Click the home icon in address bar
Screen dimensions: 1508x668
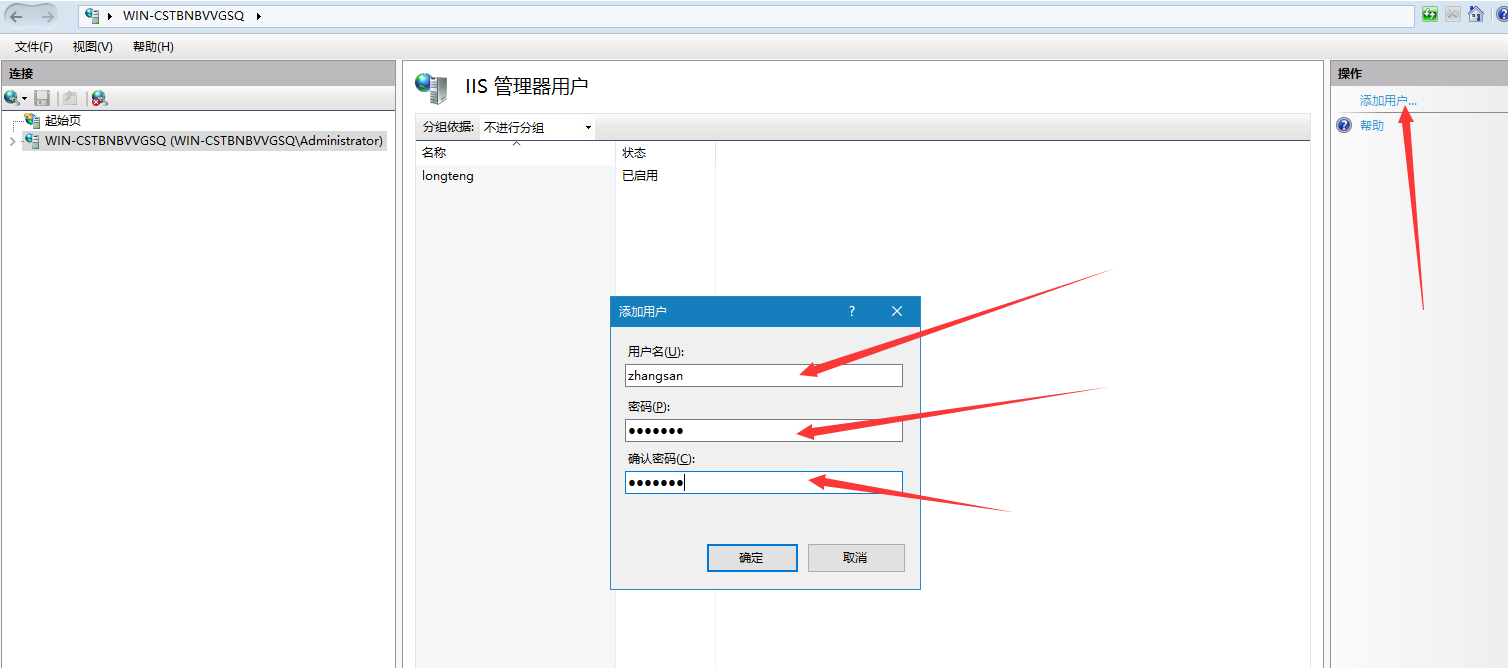[x=1475, y=15]
